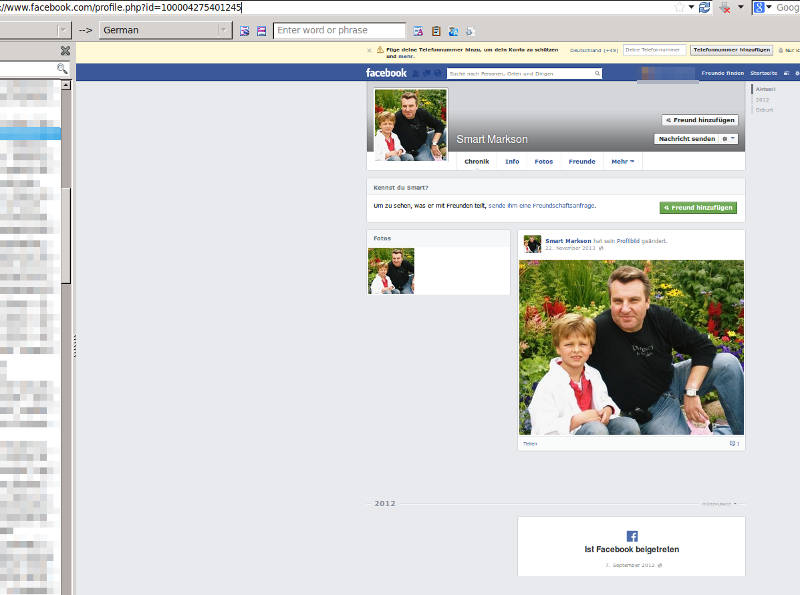Click the friend request link in Kennst du Smart
This screenshot has height=595, width=800.
pyautogui.click(x=542, y=206)
